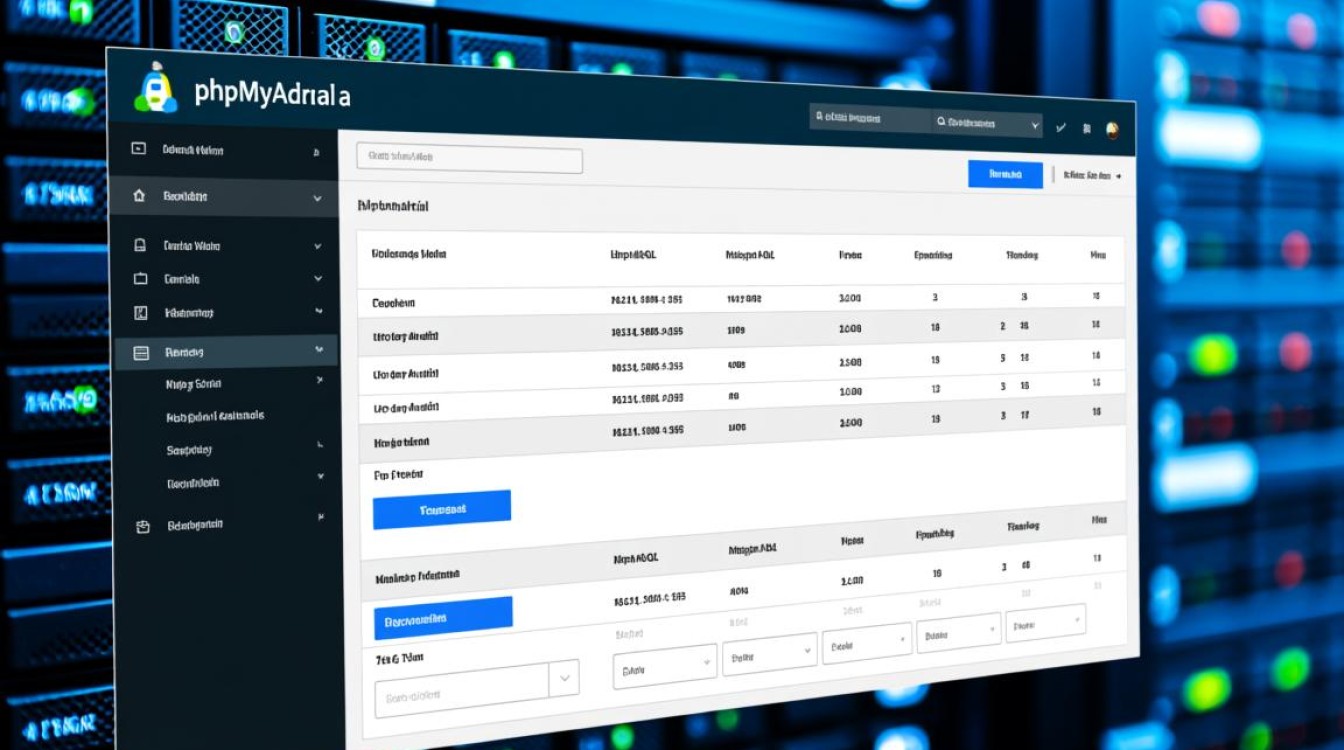Open the user avatar in the header

point(1112,130)
